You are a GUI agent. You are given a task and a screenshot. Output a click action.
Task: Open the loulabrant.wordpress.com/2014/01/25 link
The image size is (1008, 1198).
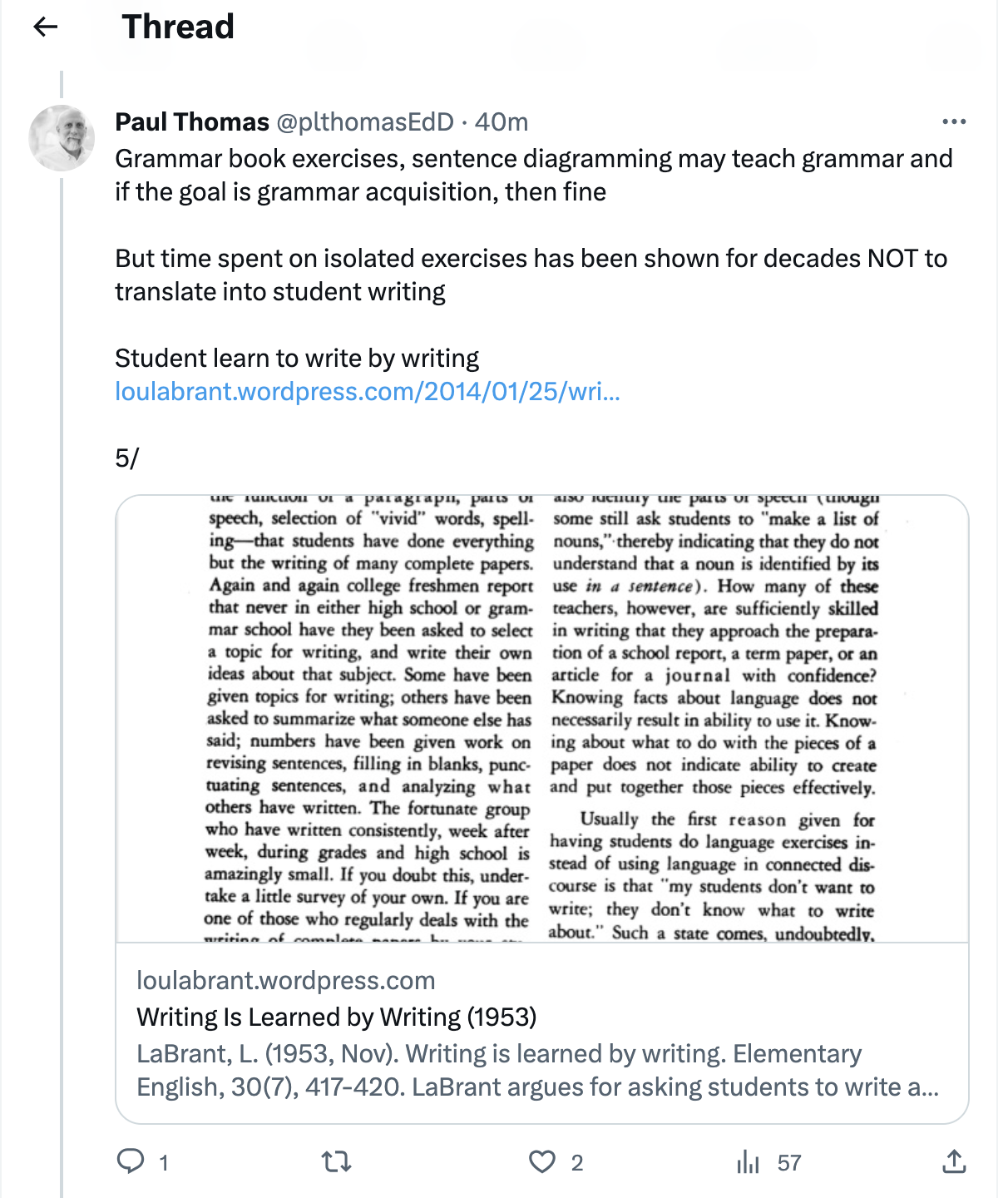(x=367, y=391)
